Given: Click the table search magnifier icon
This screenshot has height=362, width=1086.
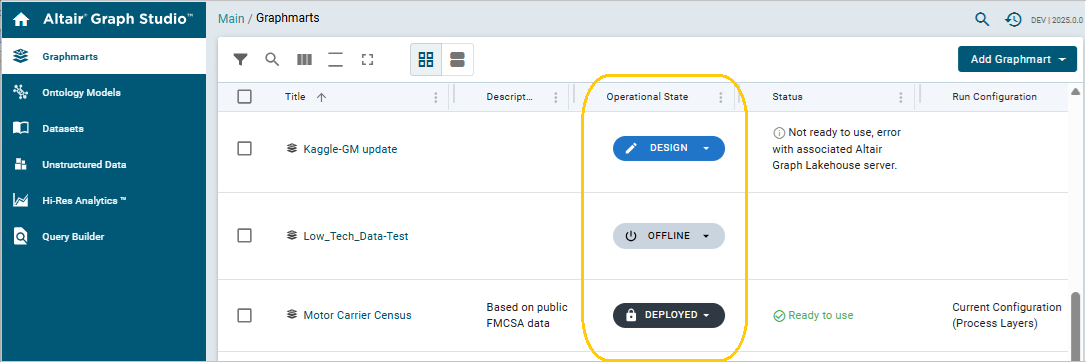Looking at the screenshot, I should (272, 60).
